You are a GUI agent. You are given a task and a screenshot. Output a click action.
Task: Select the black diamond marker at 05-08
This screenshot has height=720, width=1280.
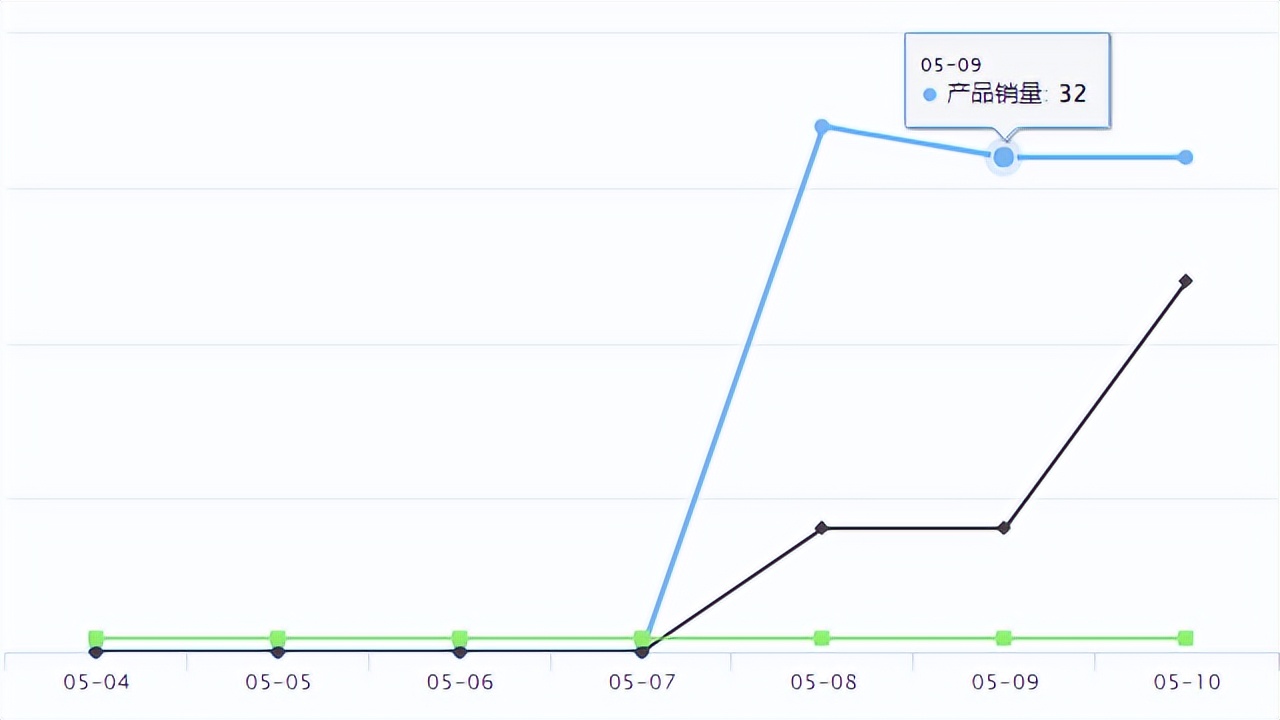click(822, 527)
